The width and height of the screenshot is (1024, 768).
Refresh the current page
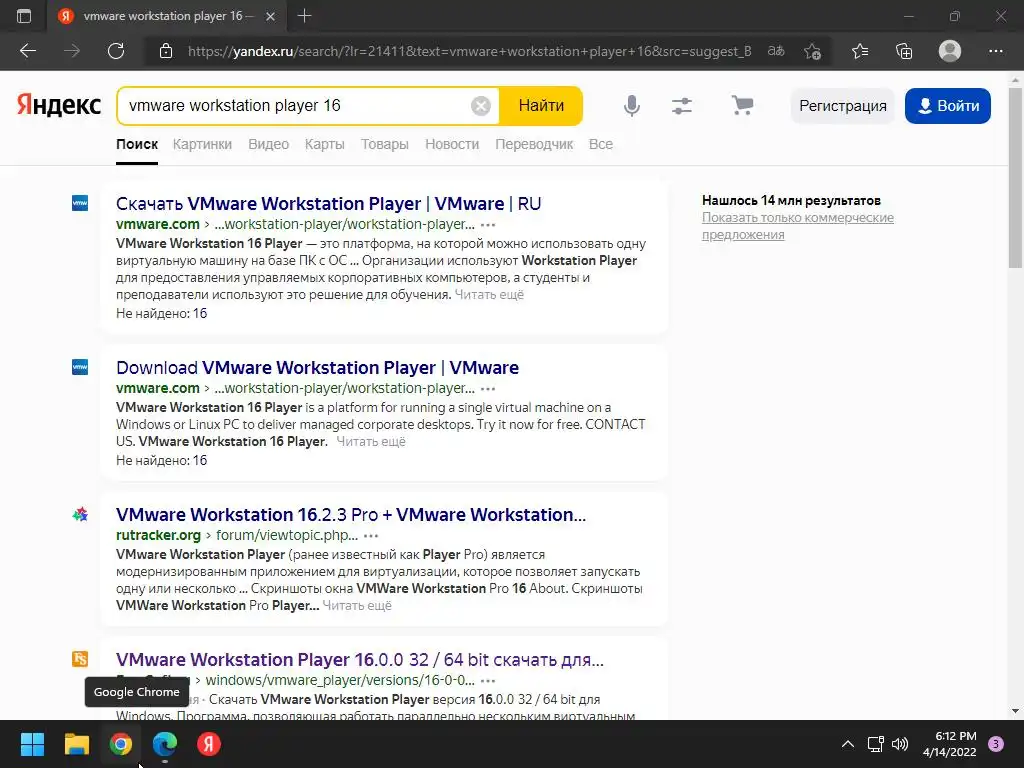[116, 51]
